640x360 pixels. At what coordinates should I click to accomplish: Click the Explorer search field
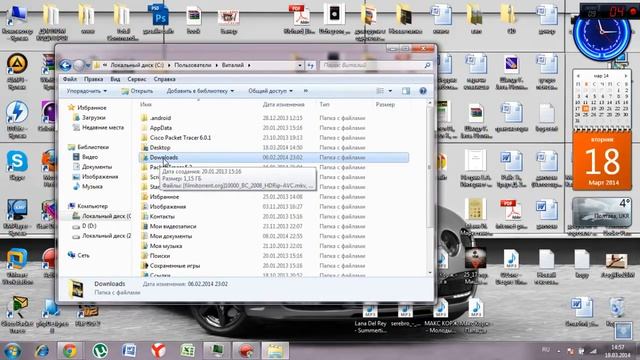point(376,65)
